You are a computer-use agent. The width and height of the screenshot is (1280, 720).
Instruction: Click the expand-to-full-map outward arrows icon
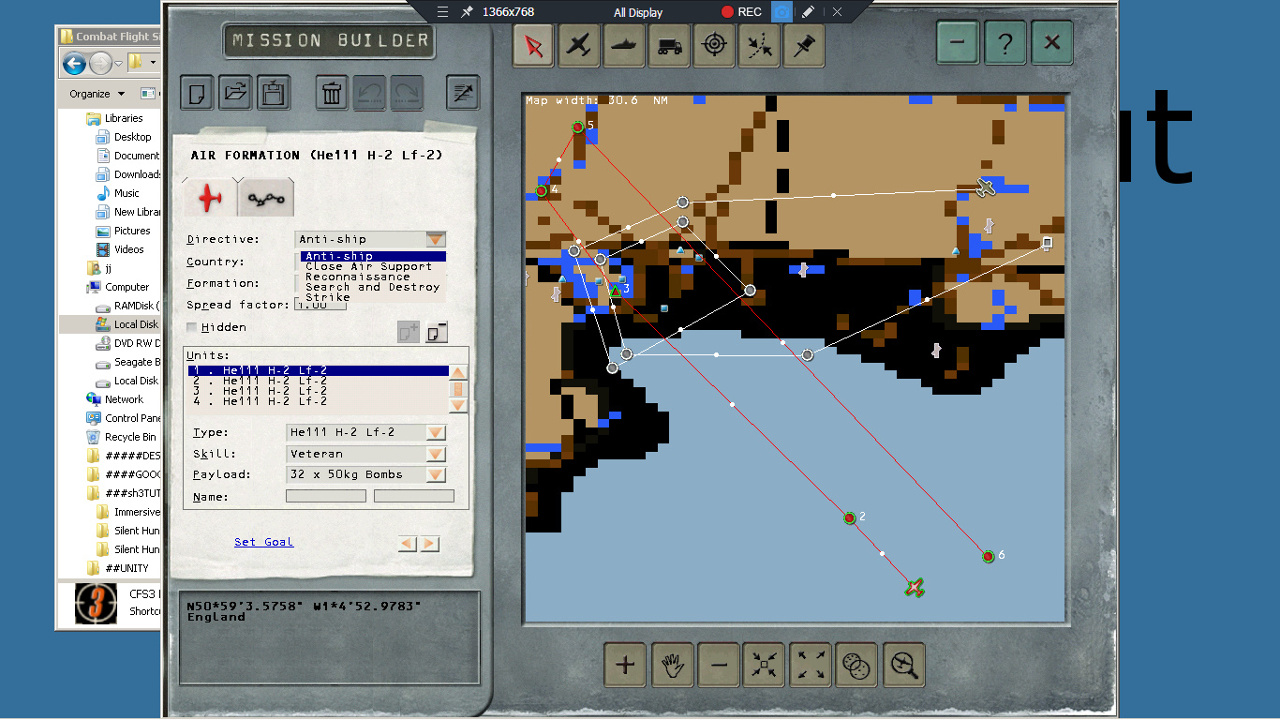coord(811,664)
